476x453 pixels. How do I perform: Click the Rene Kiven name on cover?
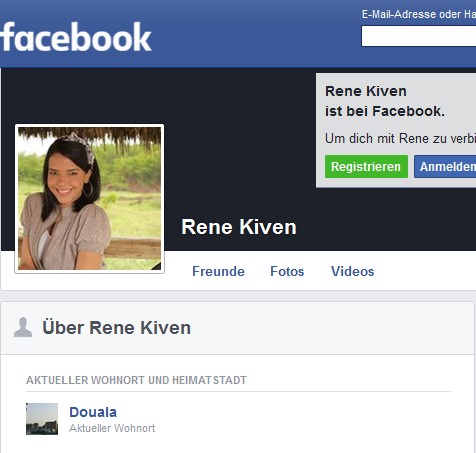[x=239, y=227]
